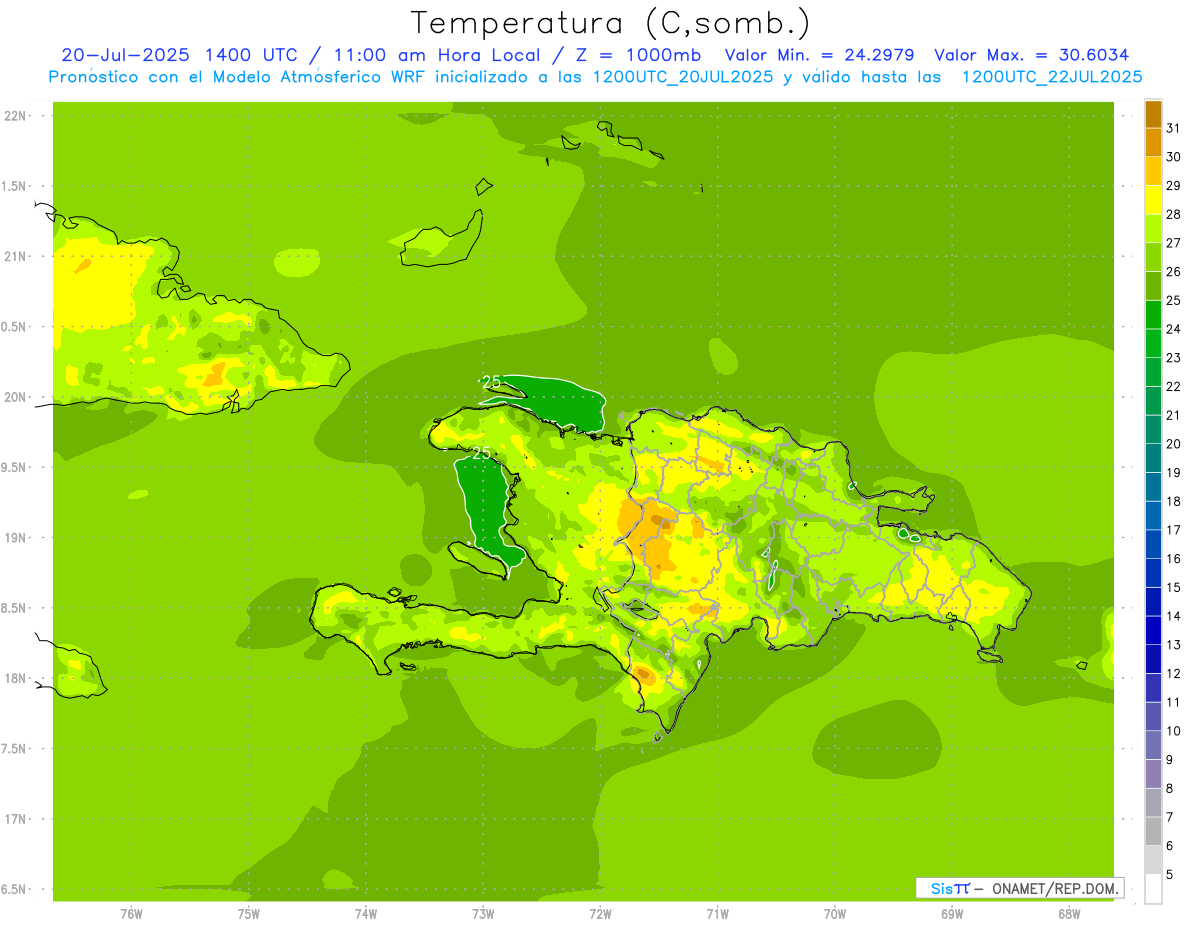
Task: Click the date text "20-Jul-2025 1400 UTC"
Action: click(179, 55)
